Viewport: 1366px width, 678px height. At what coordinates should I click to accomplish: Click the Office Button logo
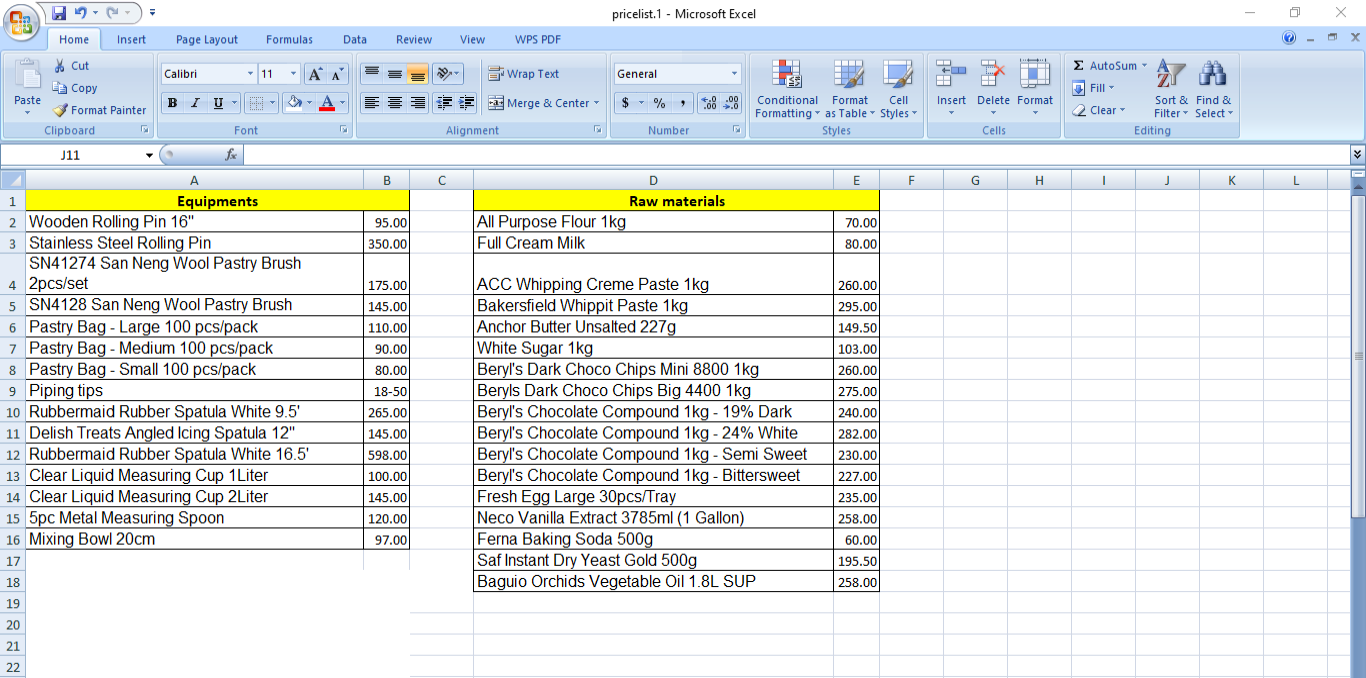[x=21, y=20]
